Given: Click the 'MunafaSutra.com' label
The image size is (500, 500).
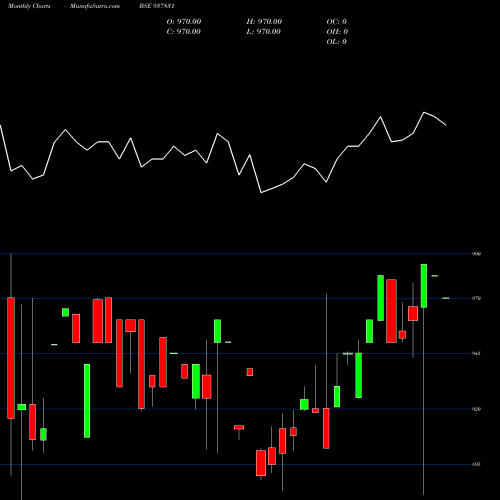Looking at the screenshot, I should [95, 6].
